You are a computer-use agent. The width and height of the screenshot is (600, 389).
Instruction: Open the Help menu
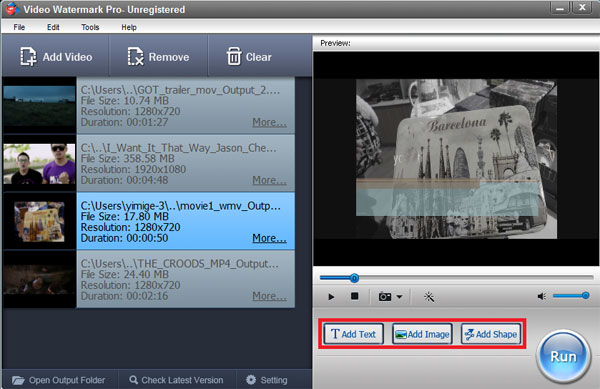point(129,27)
